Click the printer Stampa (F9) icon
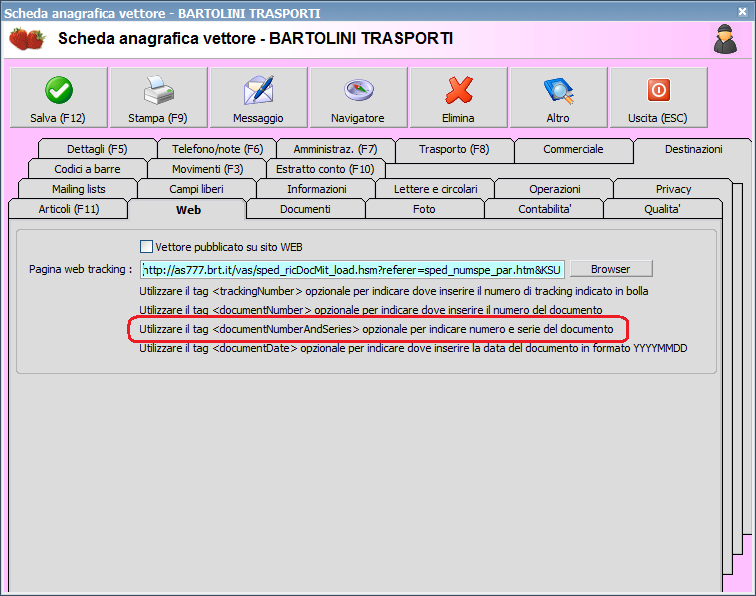This screenshot has width=756, height=596. tap(159, 90)
